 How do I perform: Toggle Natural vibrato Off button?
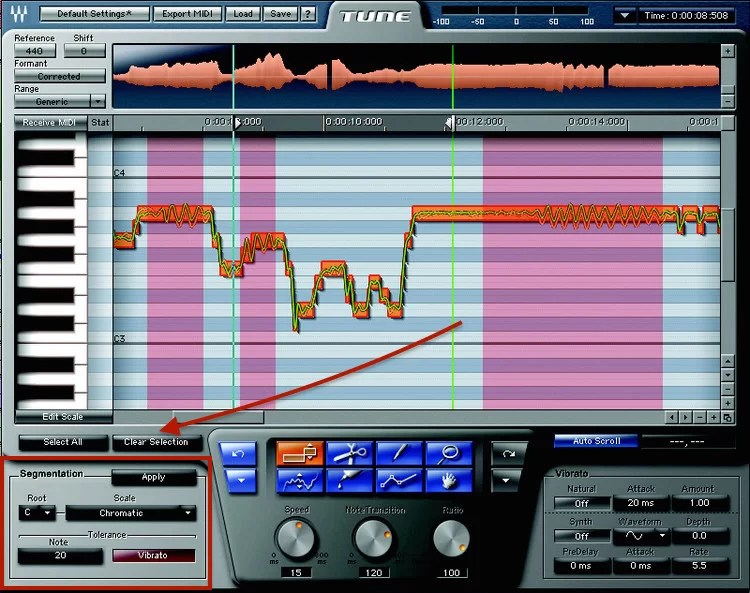582,503
